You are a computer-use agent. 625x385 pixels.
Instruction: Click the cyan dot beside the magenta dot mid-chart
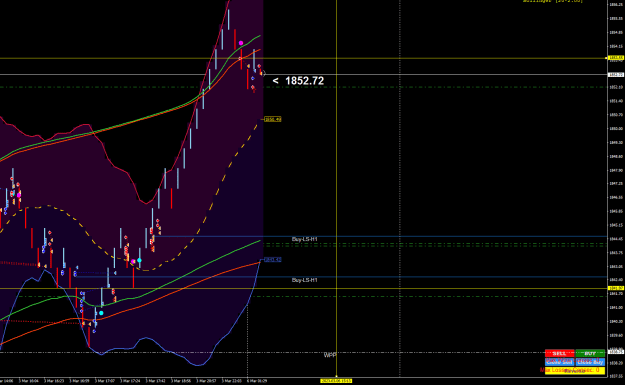(140, 260)
